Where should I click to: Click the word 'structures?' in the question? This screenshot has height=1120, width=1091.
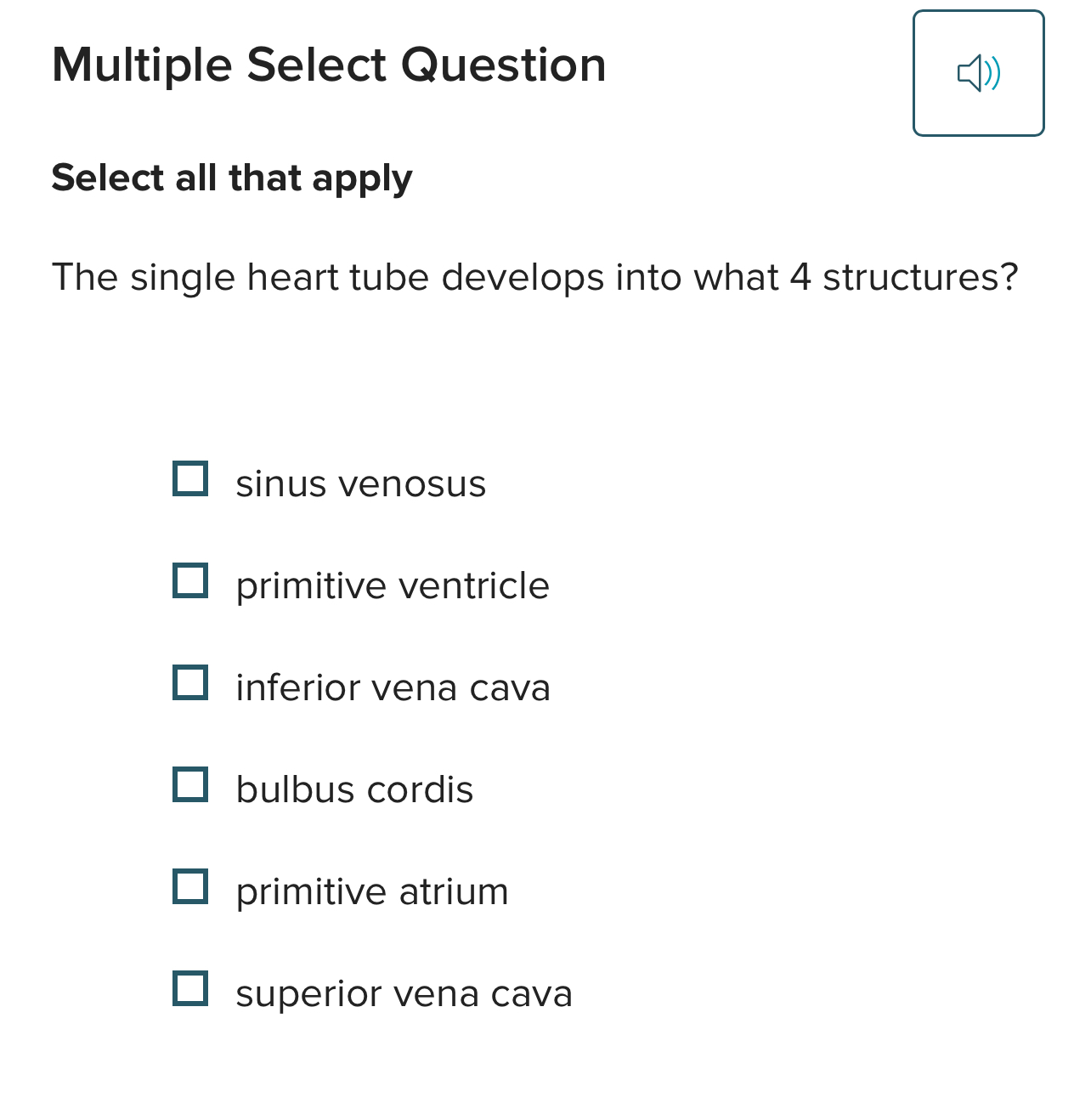click(x=920, y=278)
